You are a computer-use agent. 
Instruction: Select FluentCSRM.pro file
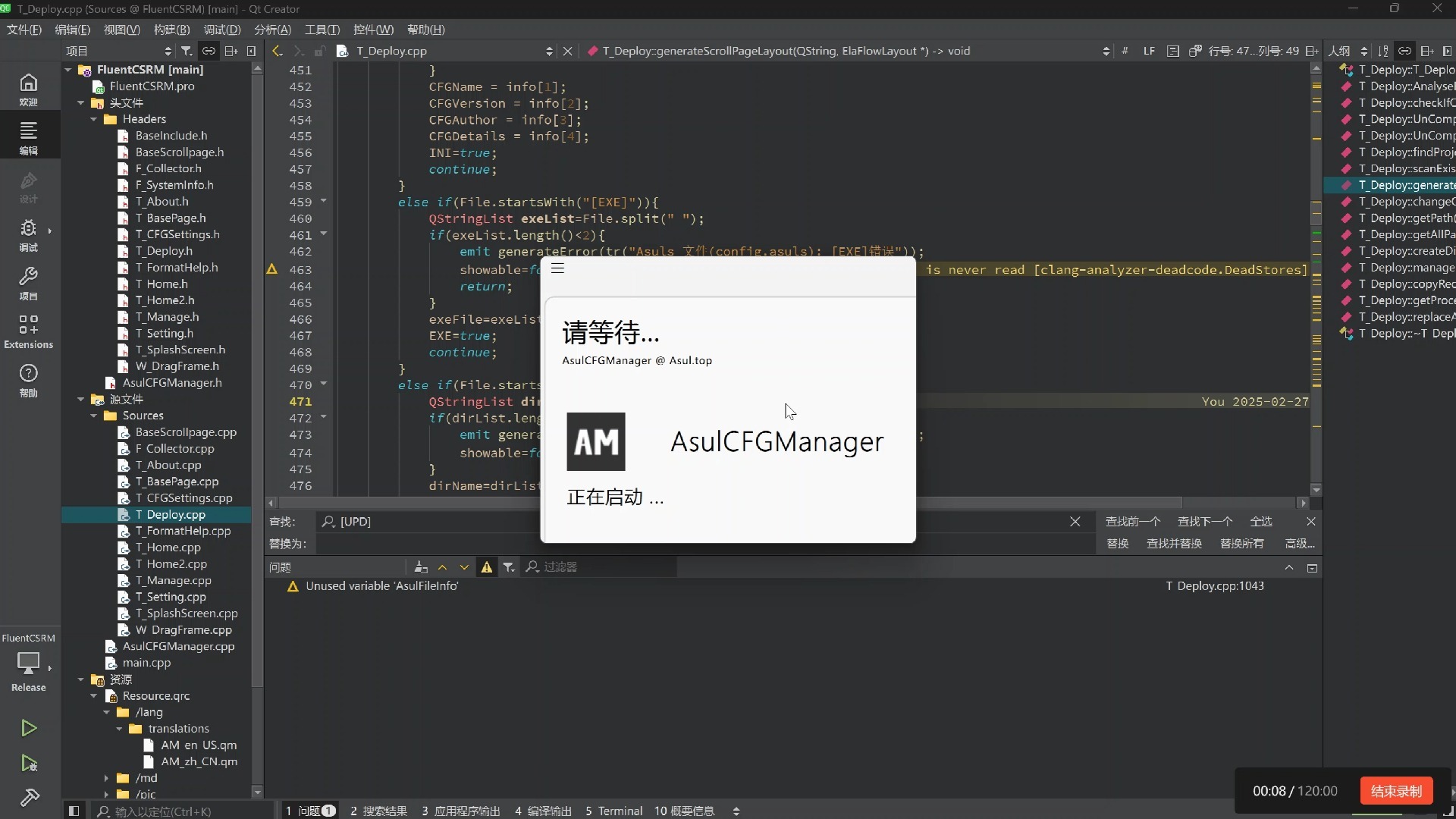(x=152, y=86)
